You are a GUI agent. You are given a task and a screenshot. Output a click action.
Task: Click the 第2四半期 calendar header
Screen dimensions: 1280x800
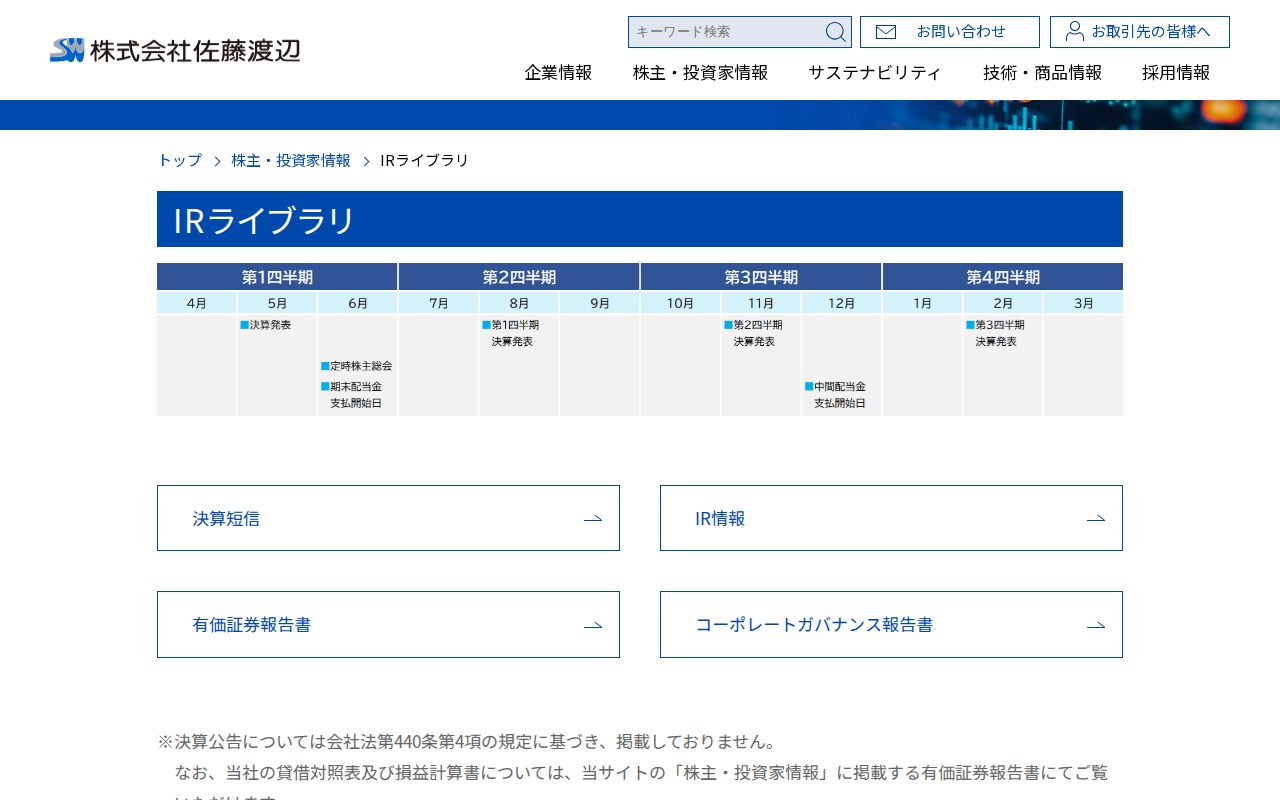coord(519,277)
